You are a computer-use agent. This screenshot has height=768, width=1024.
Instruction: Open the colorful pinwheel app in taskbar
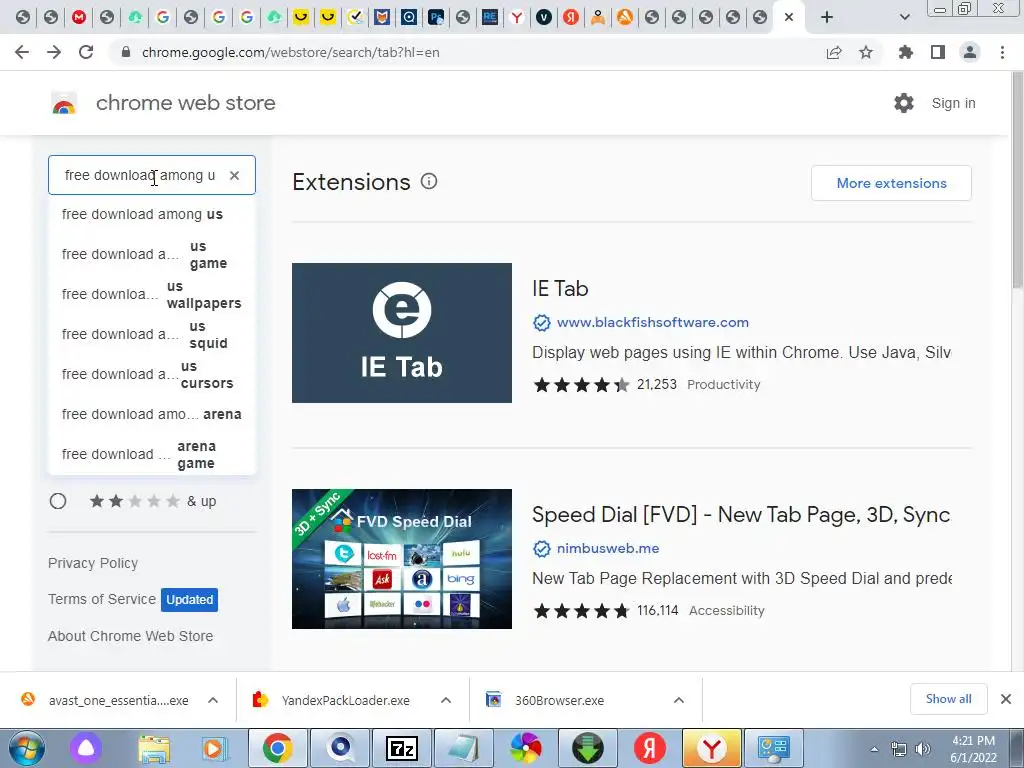[526, 748]
